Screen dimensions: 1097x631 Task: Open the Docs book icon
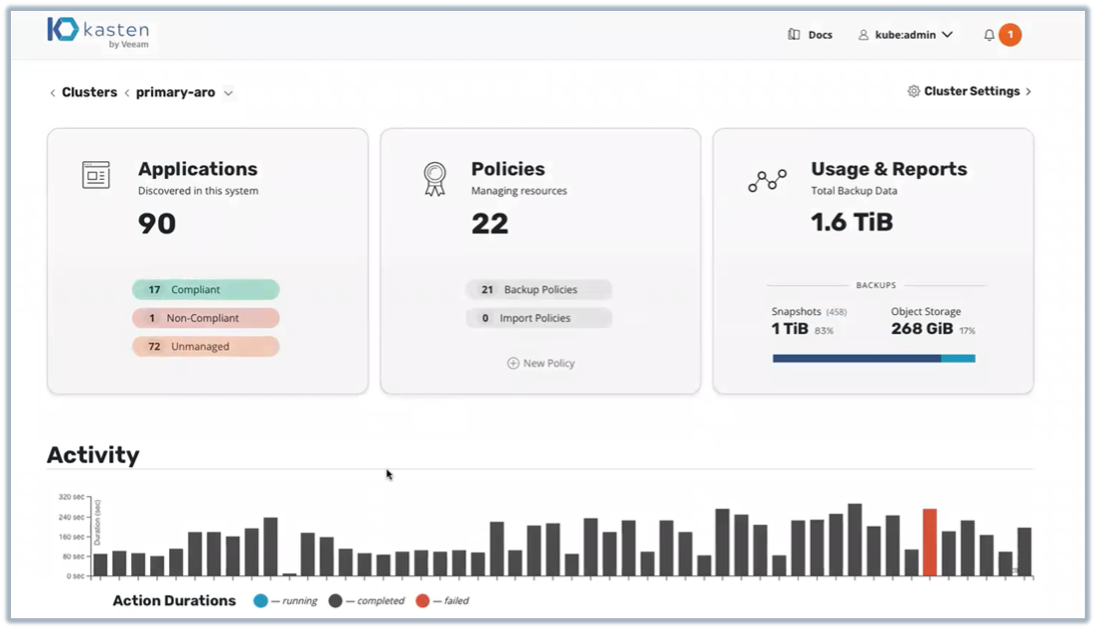793,35
